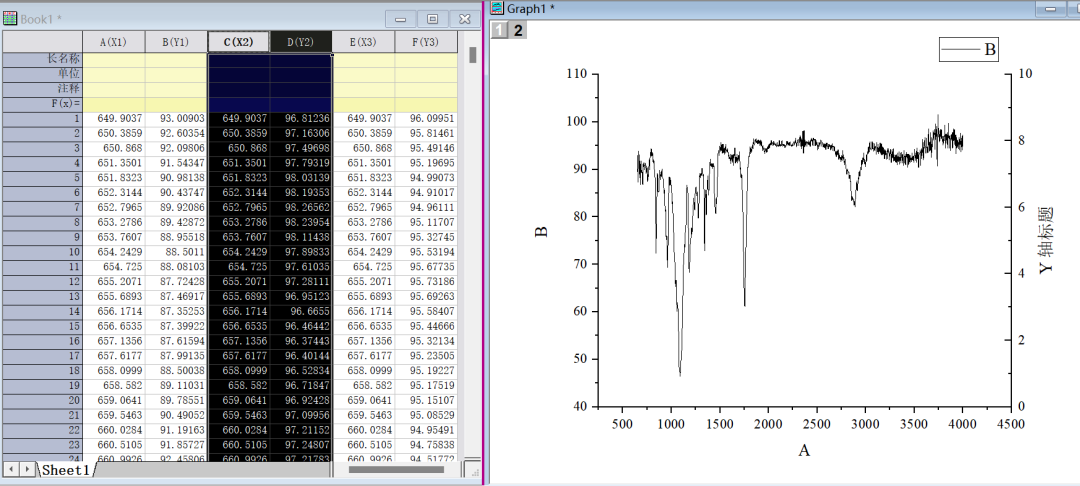Click the Book1 workbook window icon
Screen dimensions: 1080x486
(x=10, y=18)
